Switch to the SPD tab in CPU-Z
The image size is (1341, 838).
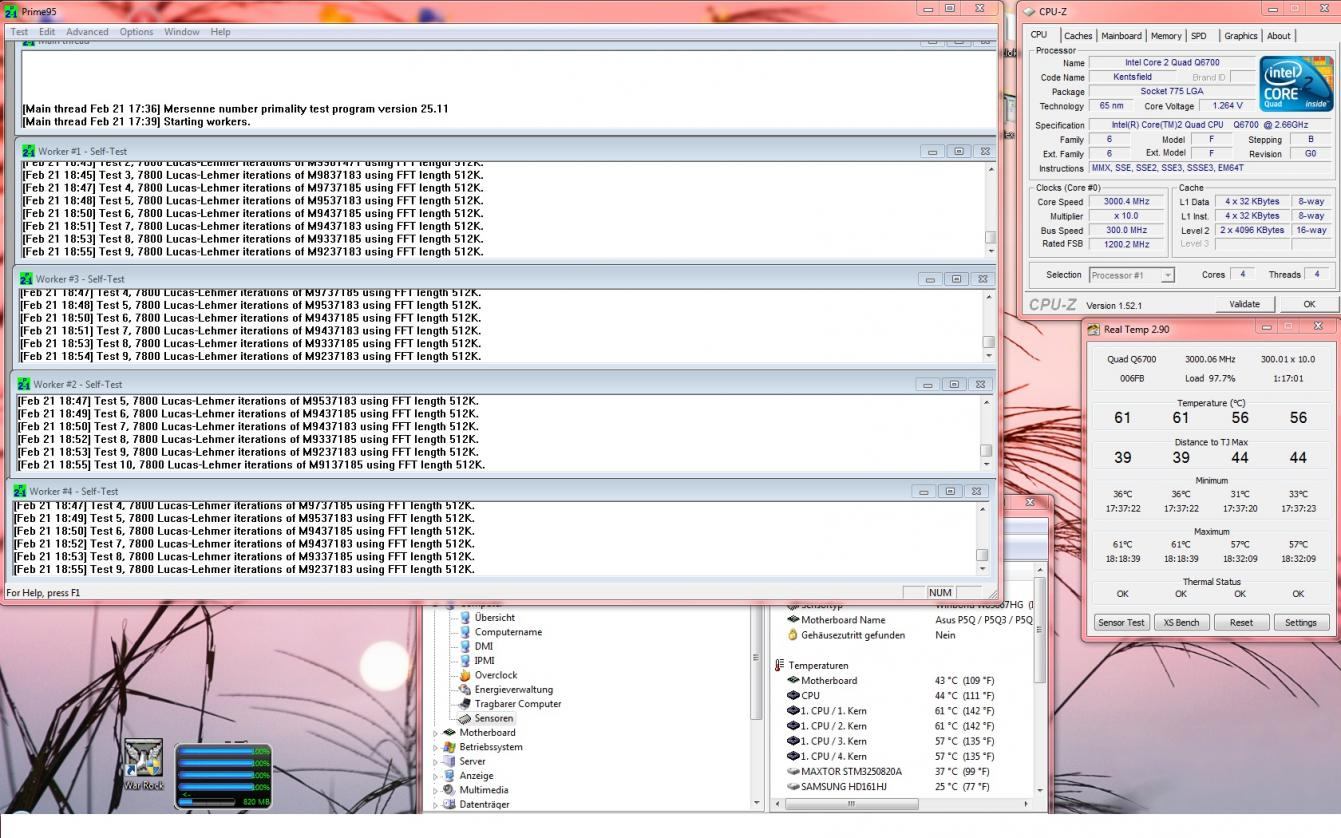pyautogui.click(x=1199, y=36)
